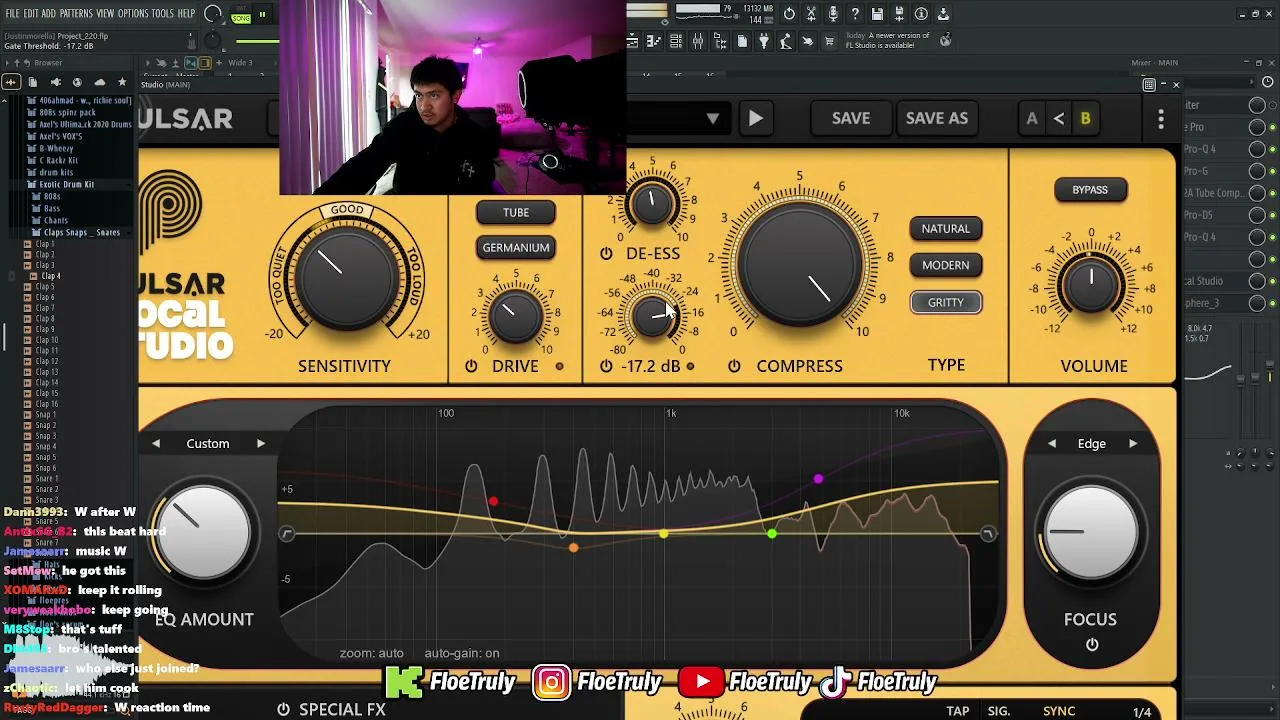Click the red EQ band node
Image resolution: width=1280 pixels, height=720 pixels.
pos(493,502)
